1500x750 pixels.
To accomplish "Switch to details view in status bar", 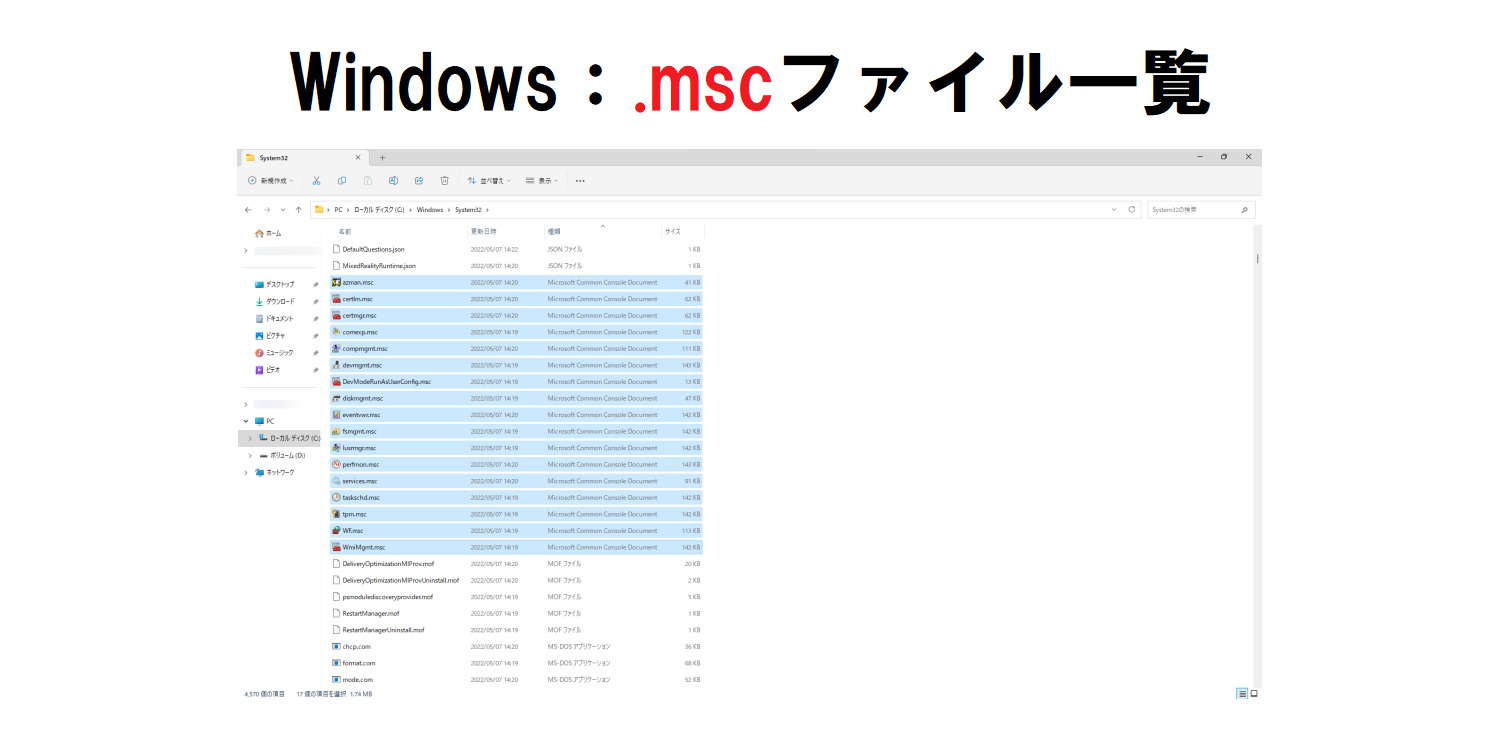I will 1242,693.
